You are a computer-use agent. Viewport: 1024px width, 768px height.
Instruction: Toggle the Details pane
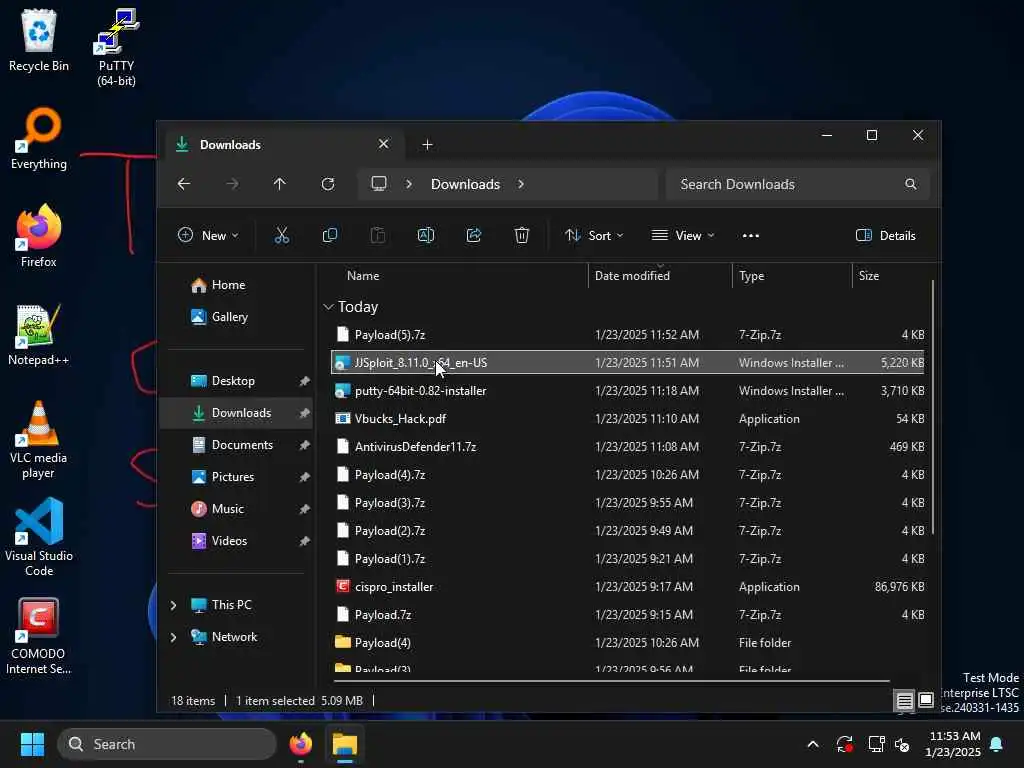pyautogui.click(x=886, y=236)
